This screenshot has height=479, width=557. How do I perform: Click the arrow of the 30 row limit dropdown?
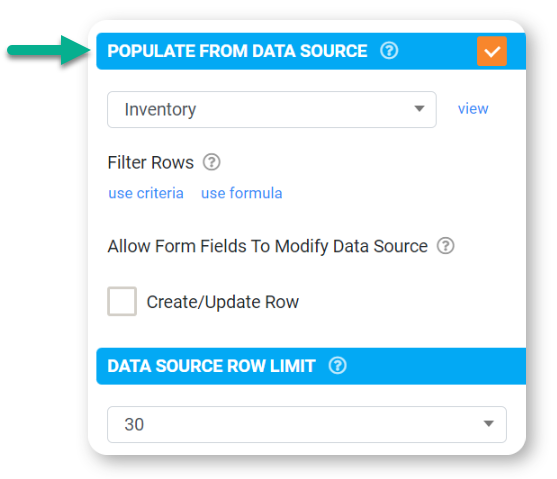pos(489,424)
